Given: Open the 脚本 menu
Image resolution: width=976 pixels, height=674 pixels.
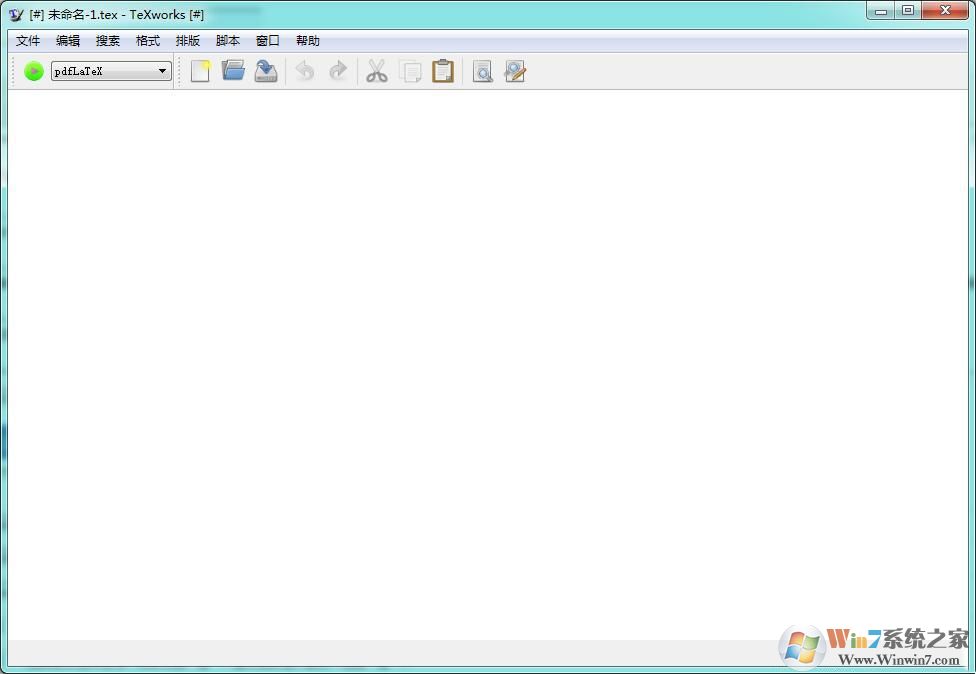Looking at the screenshot, I should [x=226, y=40].
